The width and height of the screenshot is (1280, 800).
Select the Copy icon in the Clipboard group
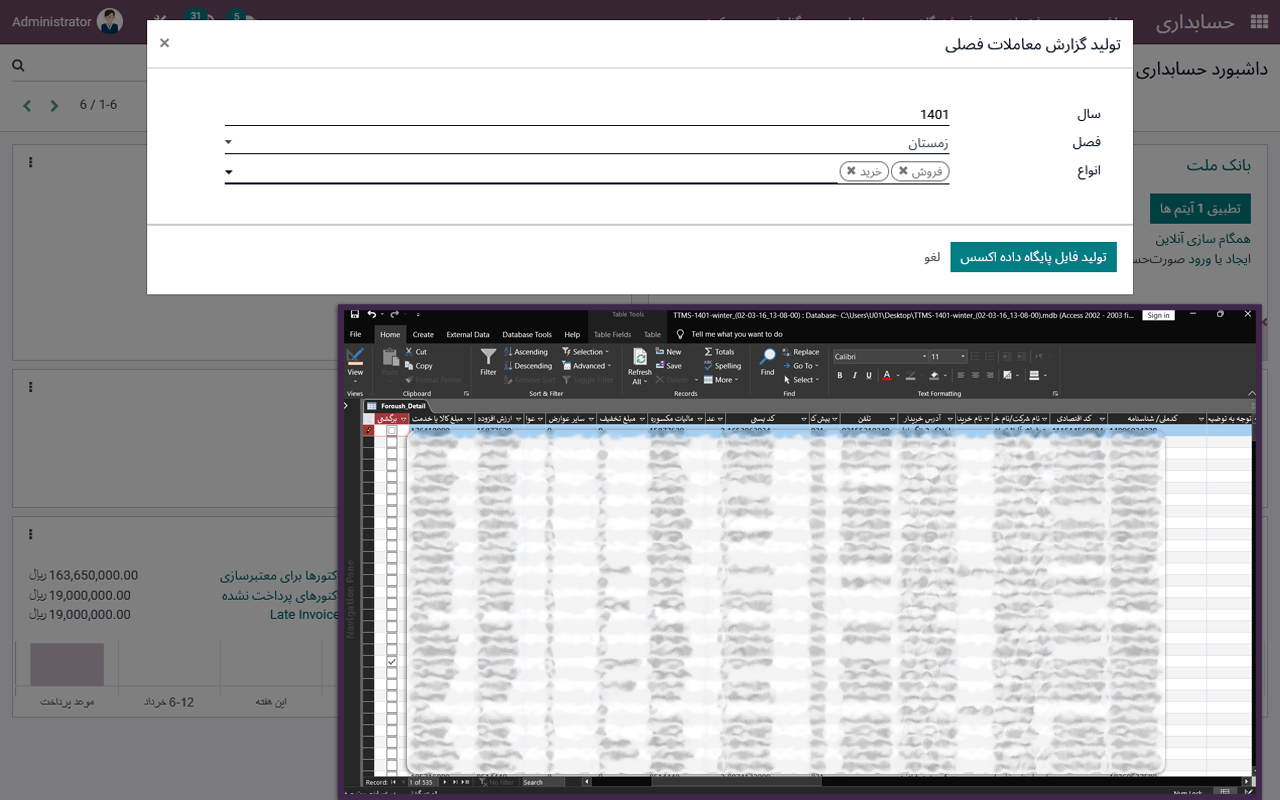tap(410, 364)
